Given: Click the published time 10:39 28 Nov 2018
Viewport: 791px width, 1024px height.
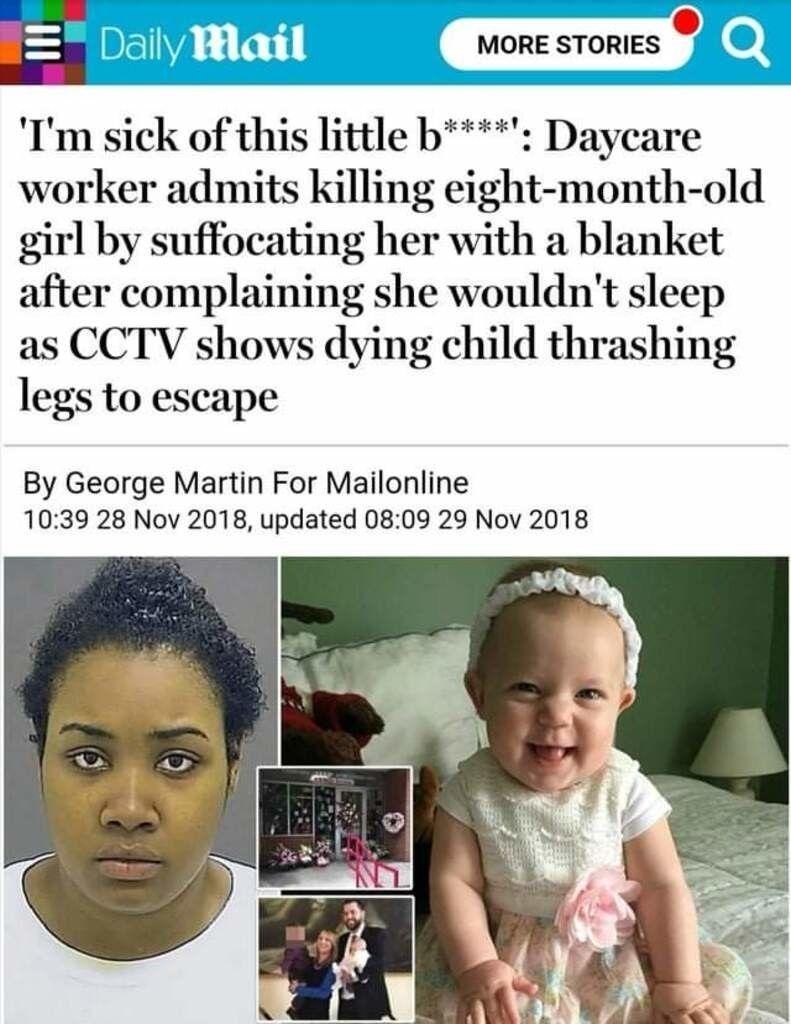Looking at the screenshot, I should (135, 520).
